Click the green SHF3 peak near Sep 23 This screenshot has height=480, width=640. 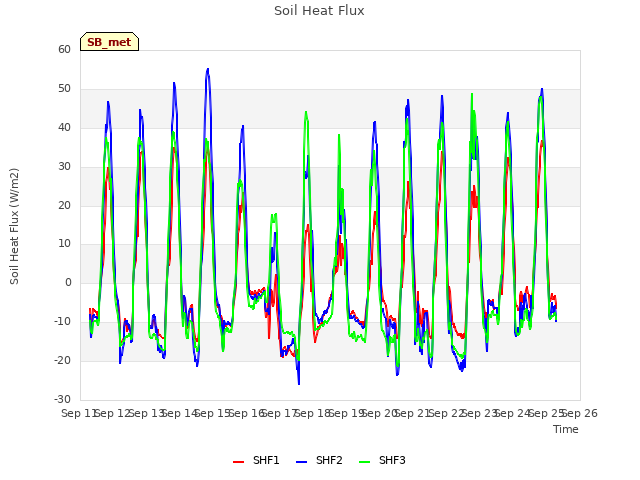point(472,94)
